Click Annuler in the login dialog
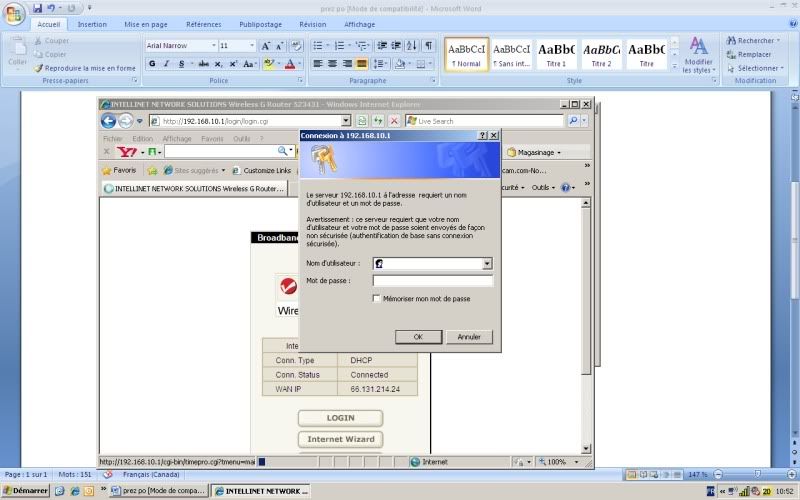 point(469,337)
